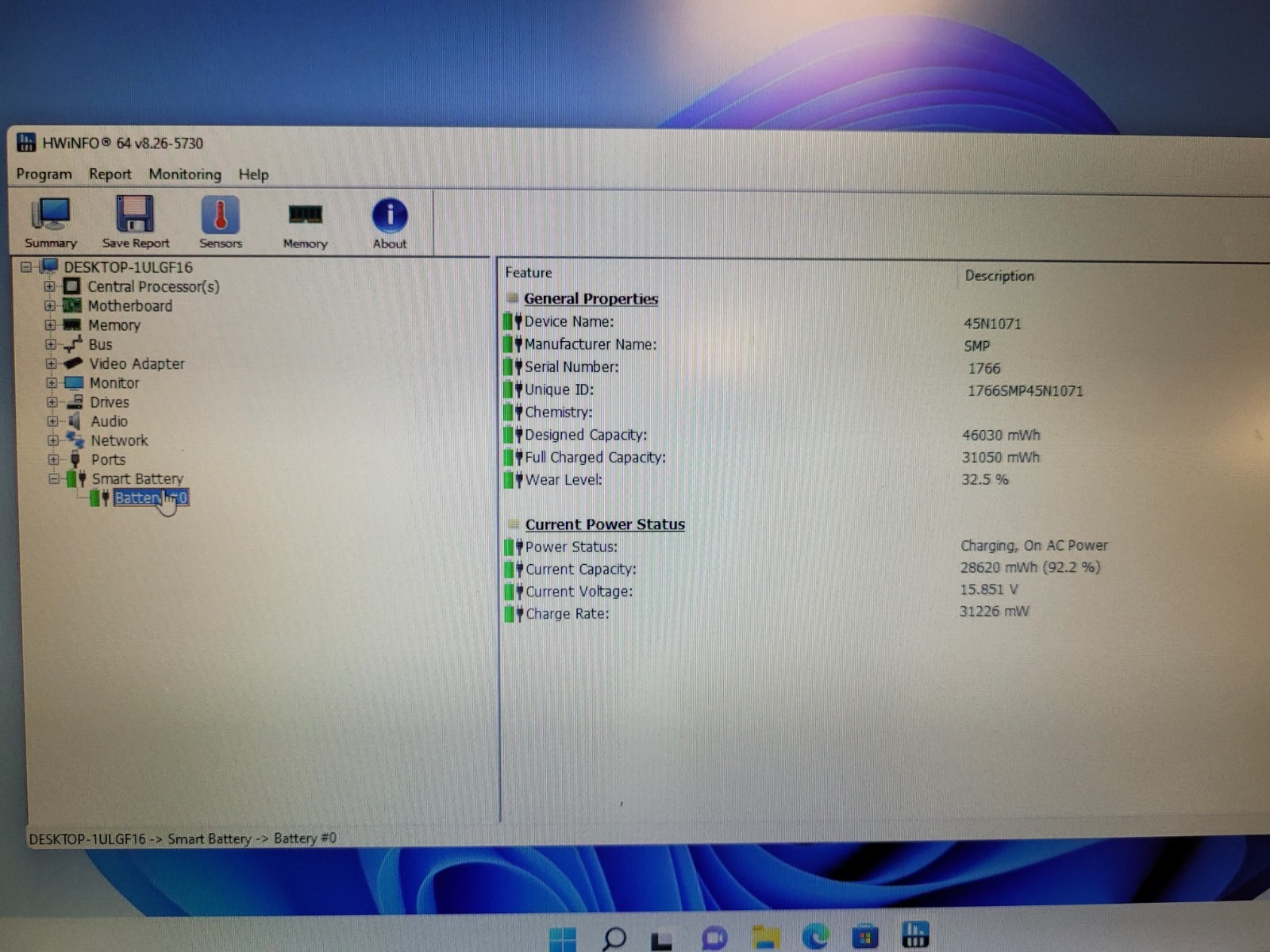Click HWiNFO icon in taskbar
1270x952 pixels.
pyautogui.click(x=915, y=935)
